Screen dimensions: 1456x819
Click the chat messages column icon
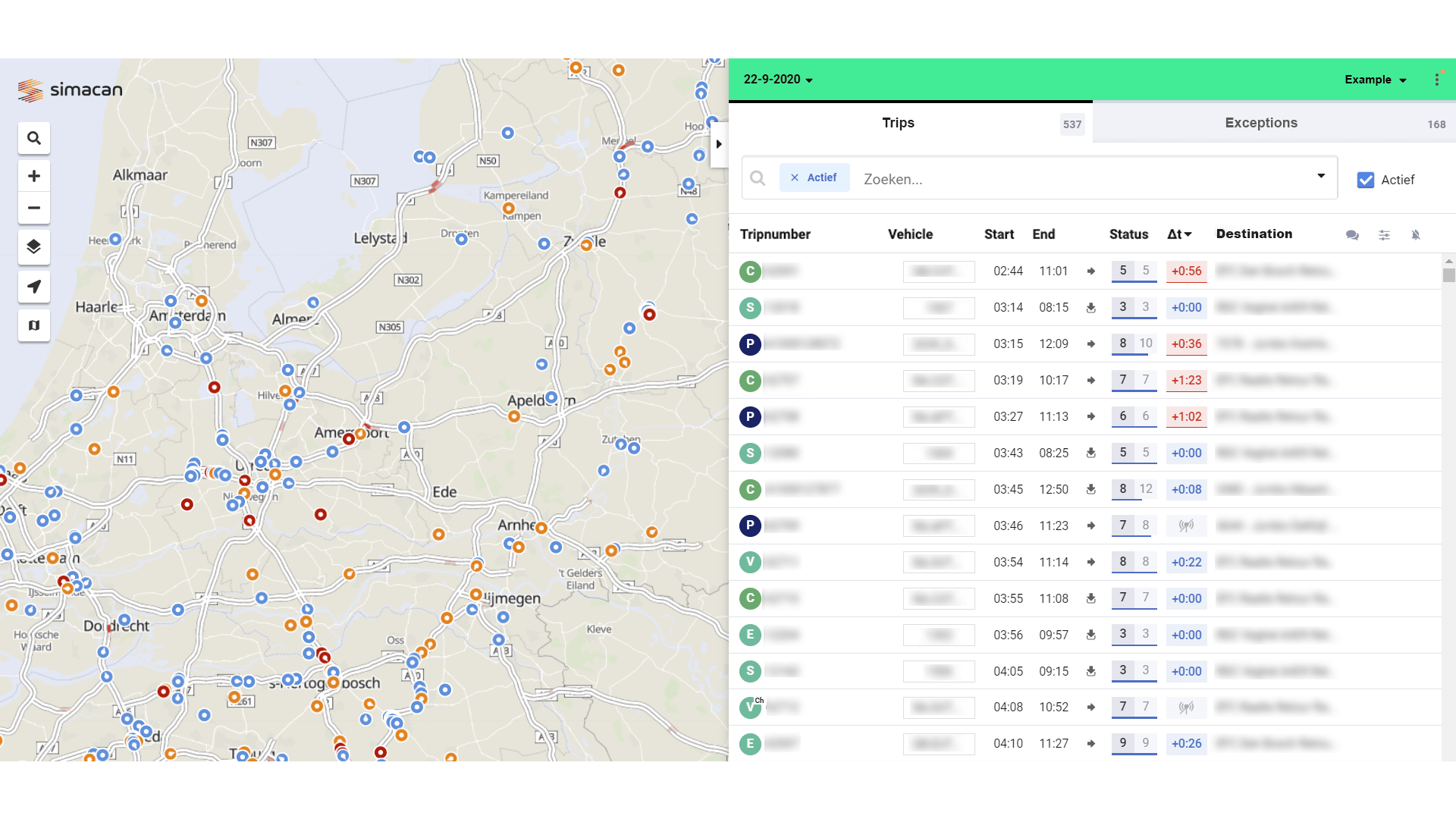[1352, 235]
